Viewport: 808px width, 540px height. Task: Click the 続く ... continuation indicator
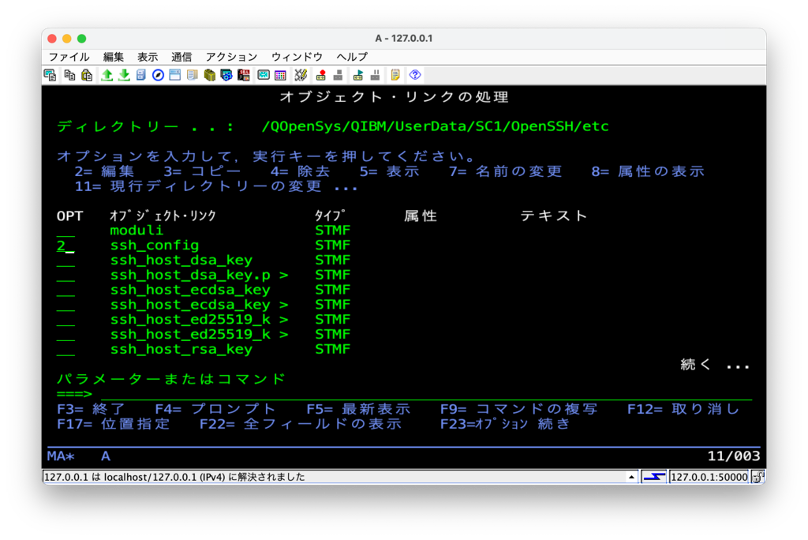(715, 365)
